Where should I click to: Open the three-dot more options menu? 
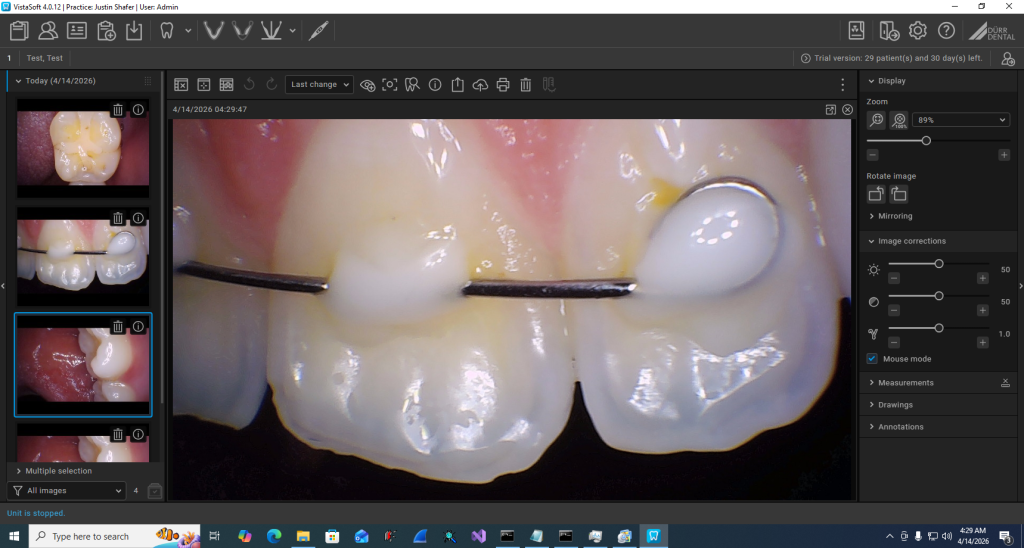click(x=843, y=85)
